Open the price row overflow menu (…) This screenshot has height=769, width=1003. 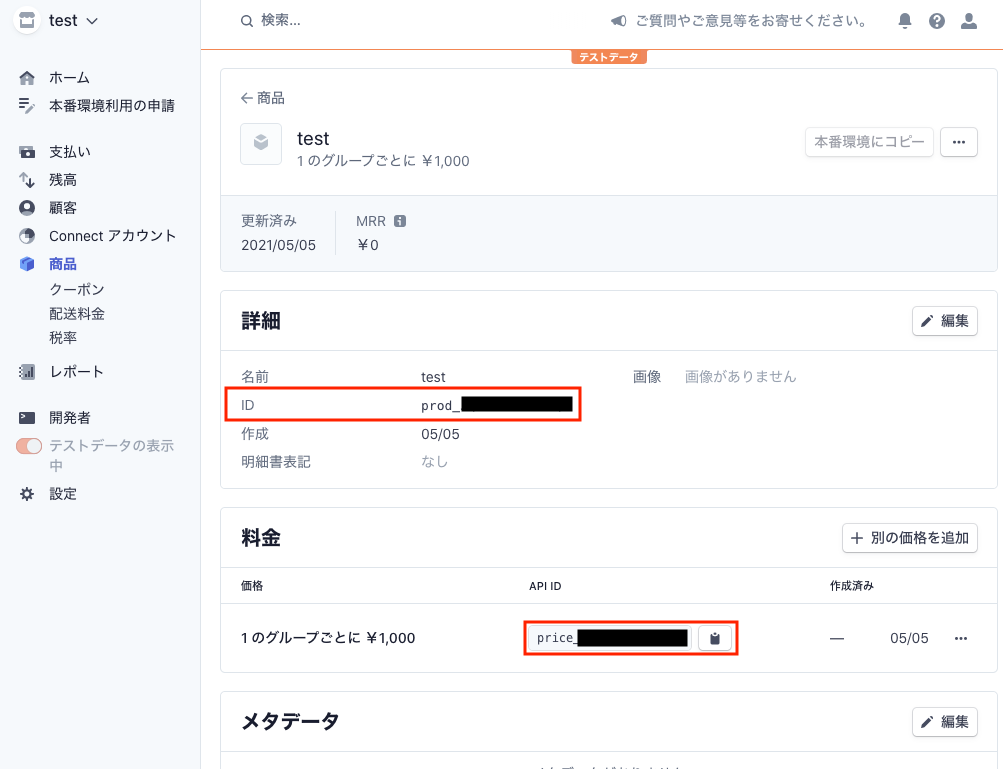point(960,637)
